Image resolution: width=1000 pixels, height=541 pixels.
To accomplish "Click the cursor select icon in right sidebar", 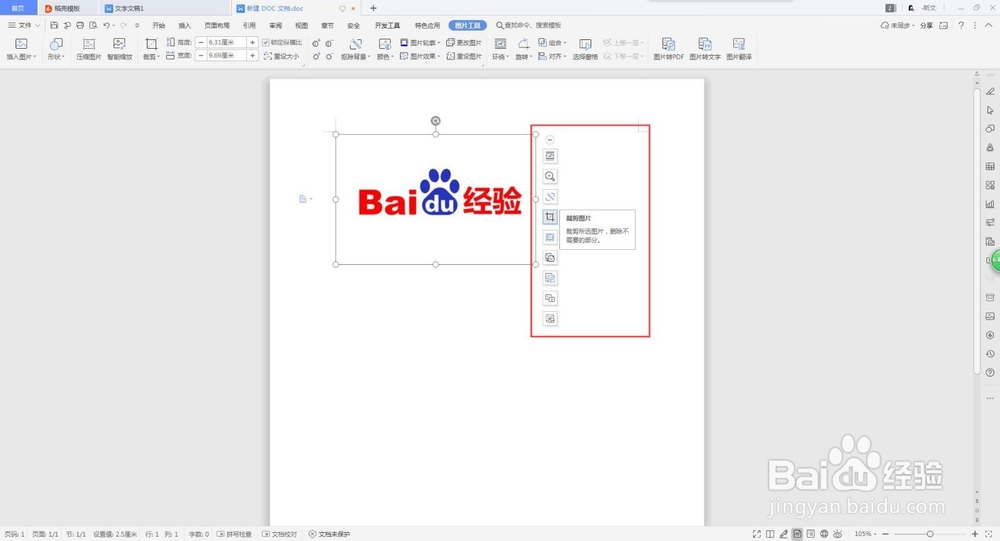I will [x=990, y=110].
